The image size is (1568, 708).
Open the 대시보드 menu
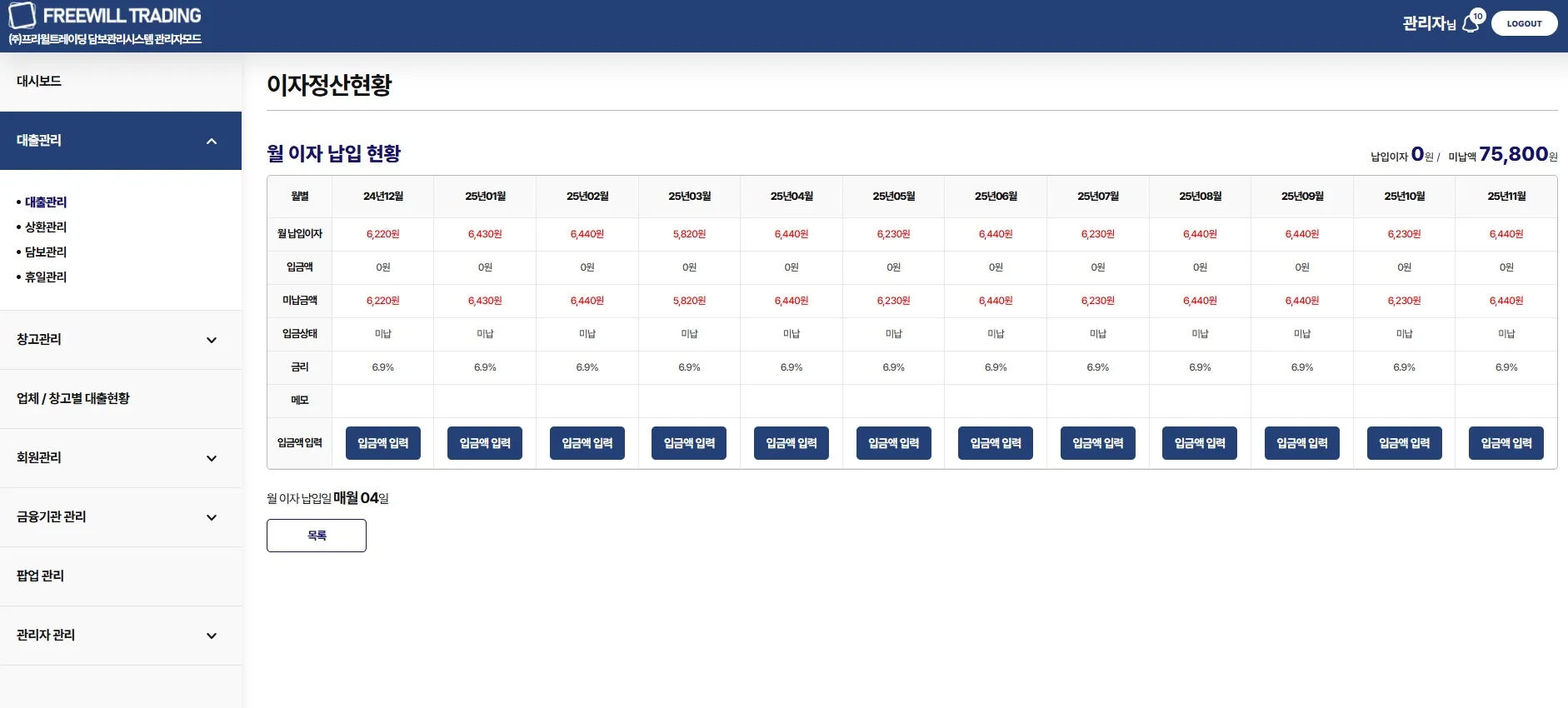(39, 81)
